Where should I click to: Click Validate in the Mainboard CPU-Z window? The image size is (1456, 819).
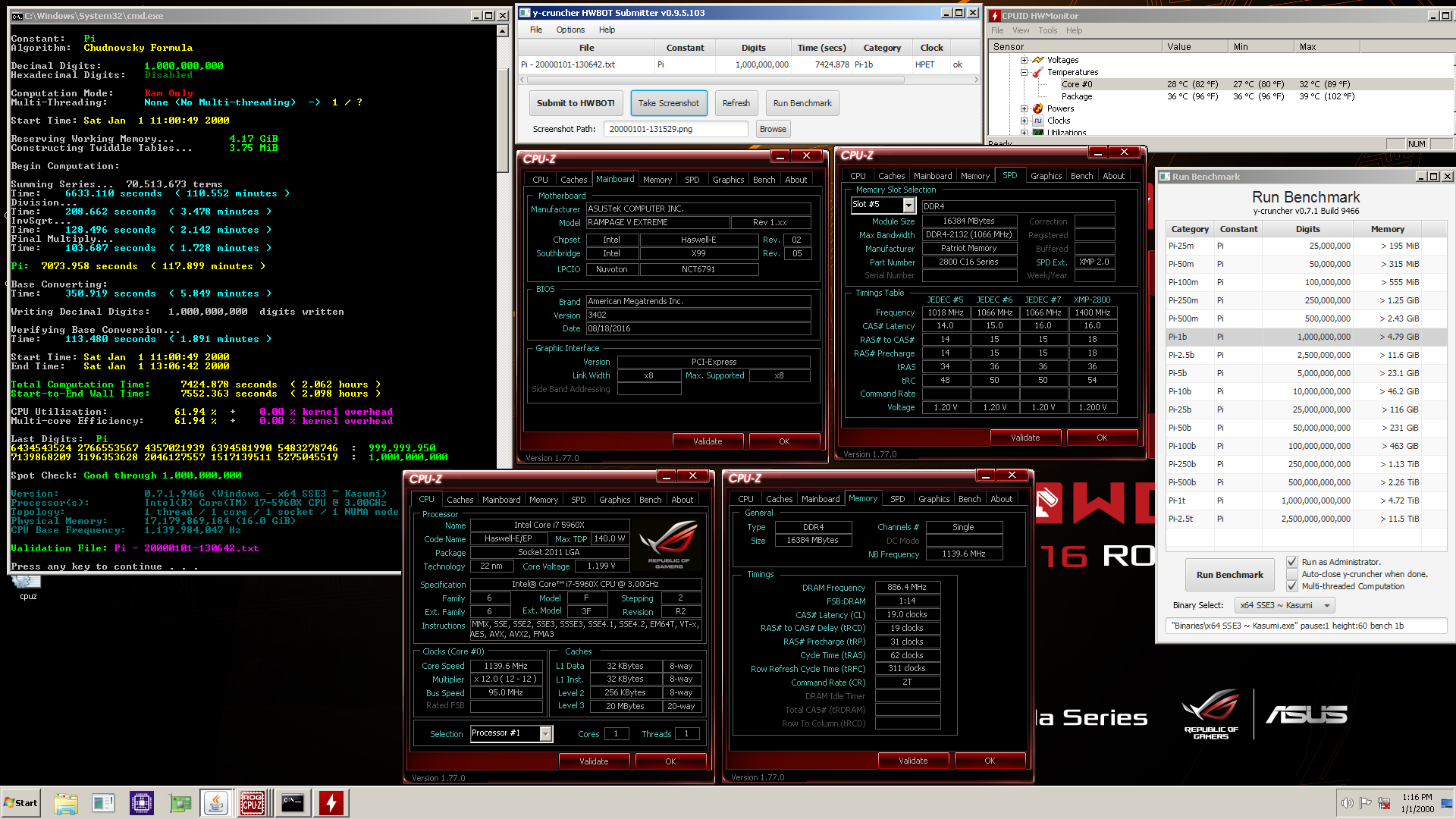coord(708,441)
